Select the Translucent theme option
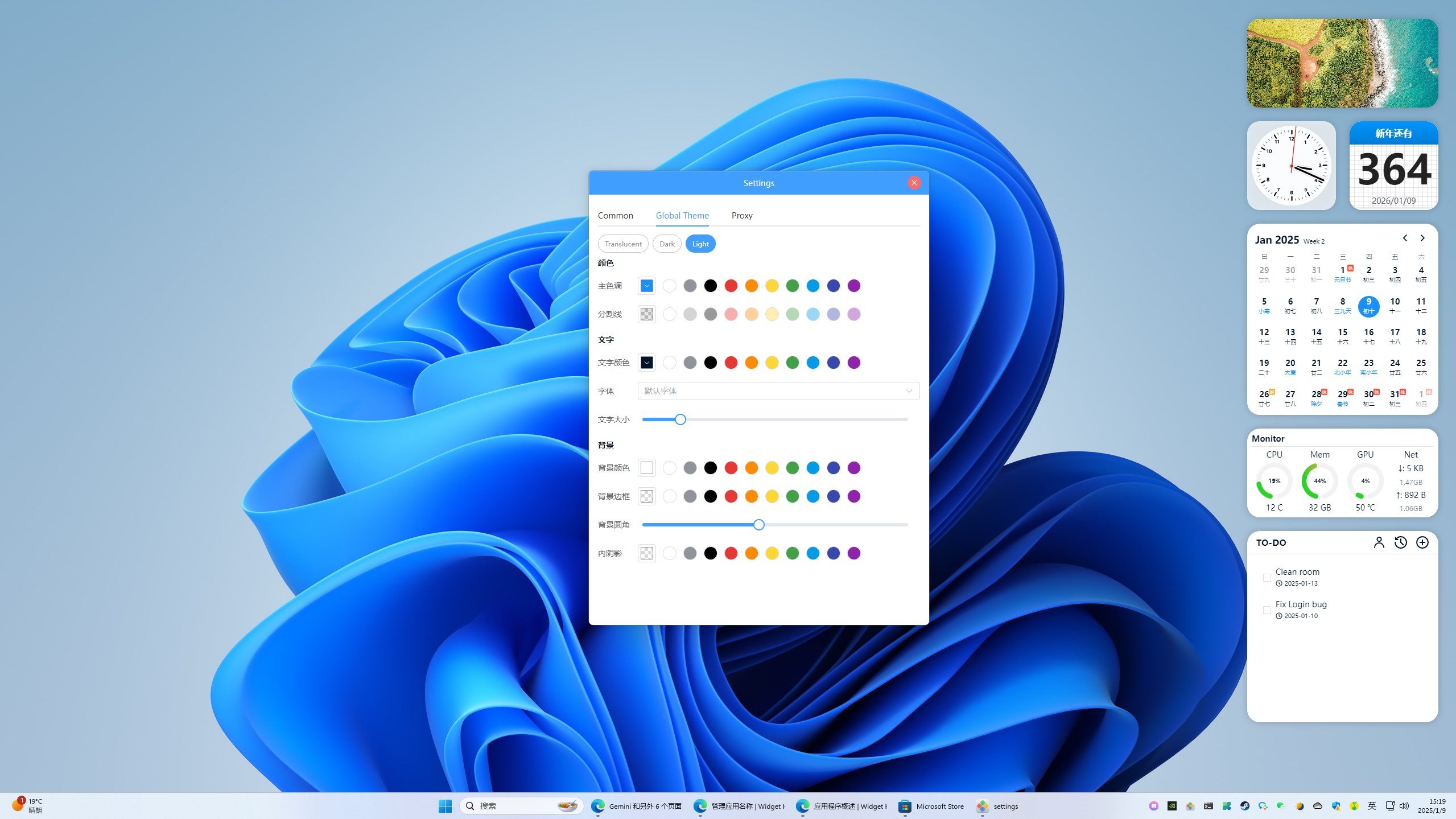The height and width of the screenshot is (819, 1456). point(623,244)
